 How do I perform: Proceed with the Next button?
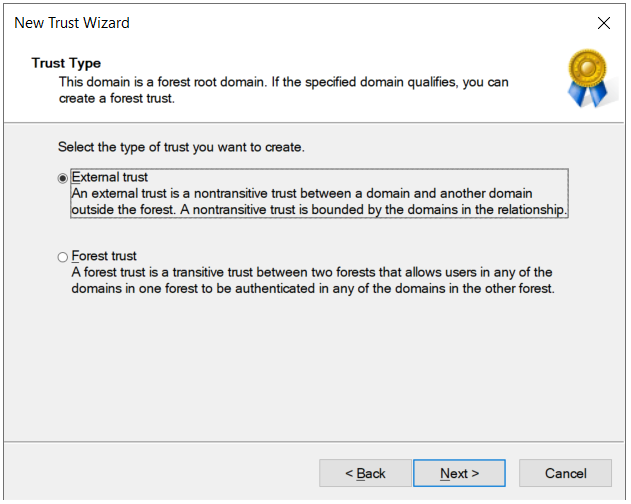[x=459, y=473]
